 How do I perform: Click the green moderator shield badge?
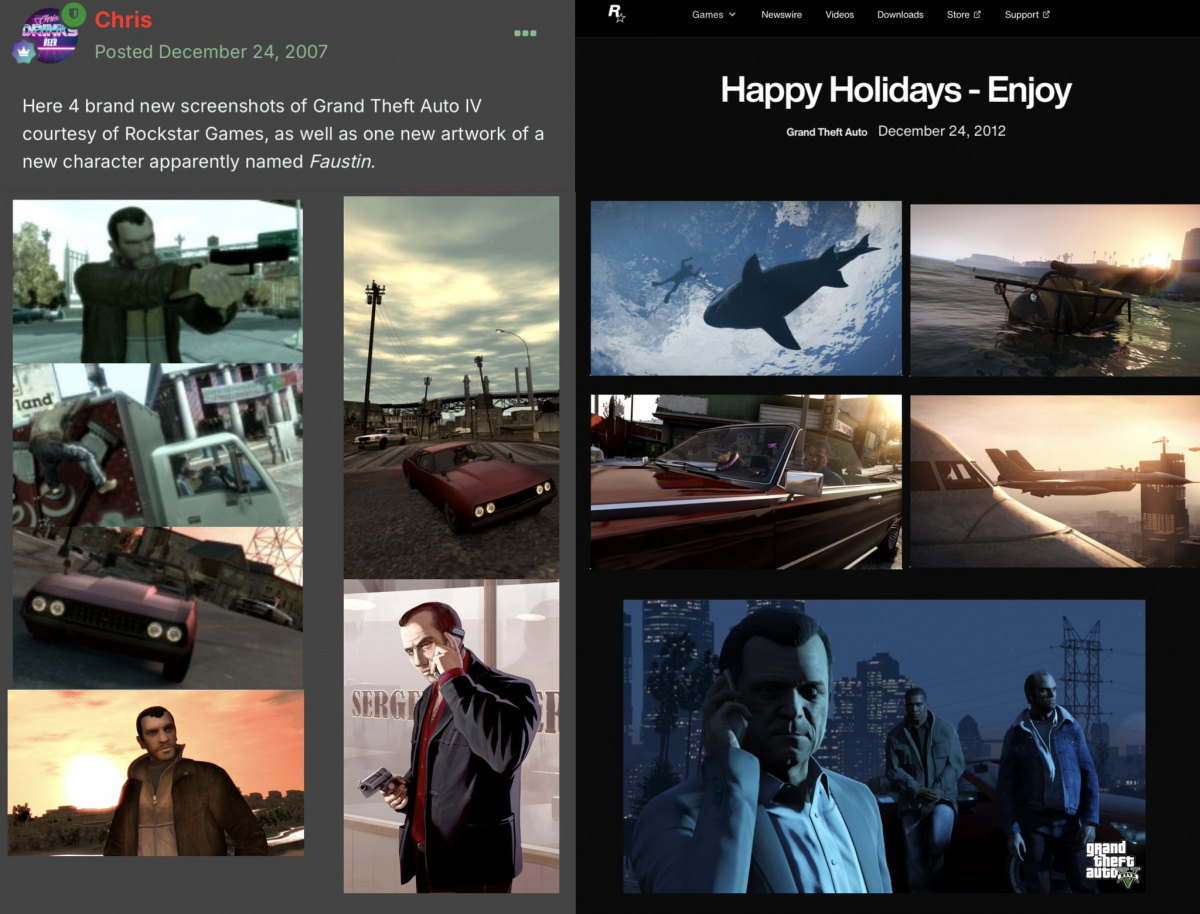point(73,14)
